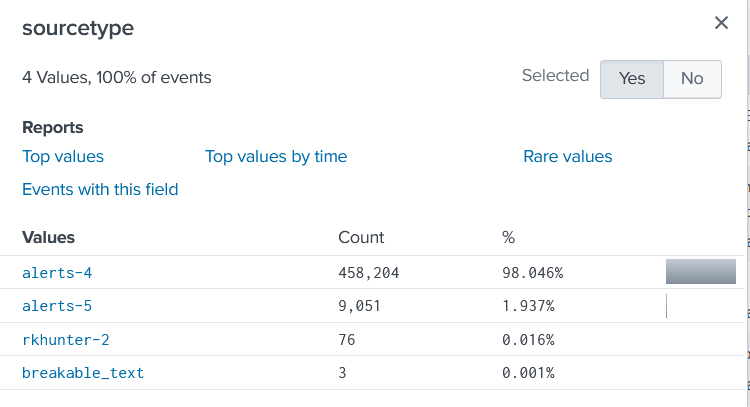The image size is (750, 407).
Task: Open the Top values report
Action: [63, 157]
